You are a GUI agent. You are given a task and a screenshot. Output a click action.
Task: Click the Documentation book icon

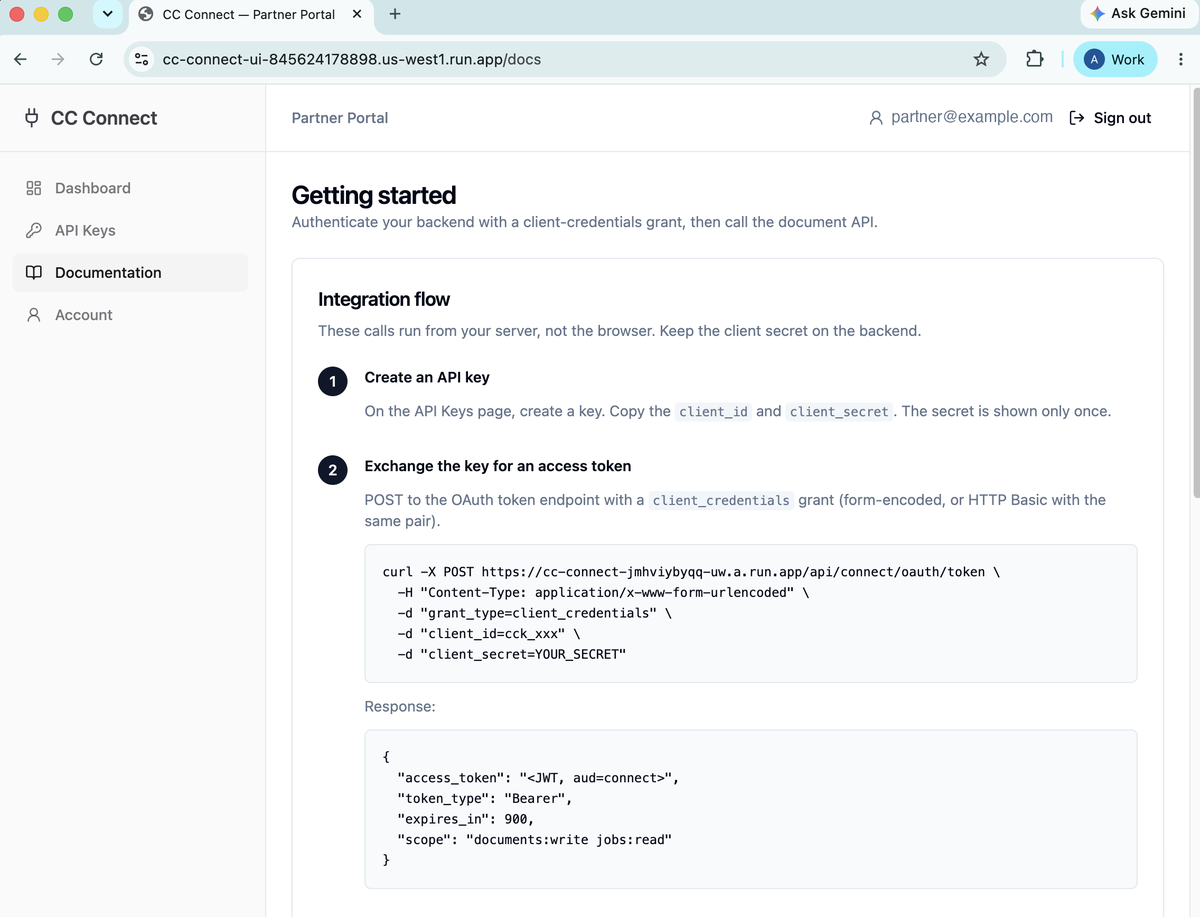34,272
